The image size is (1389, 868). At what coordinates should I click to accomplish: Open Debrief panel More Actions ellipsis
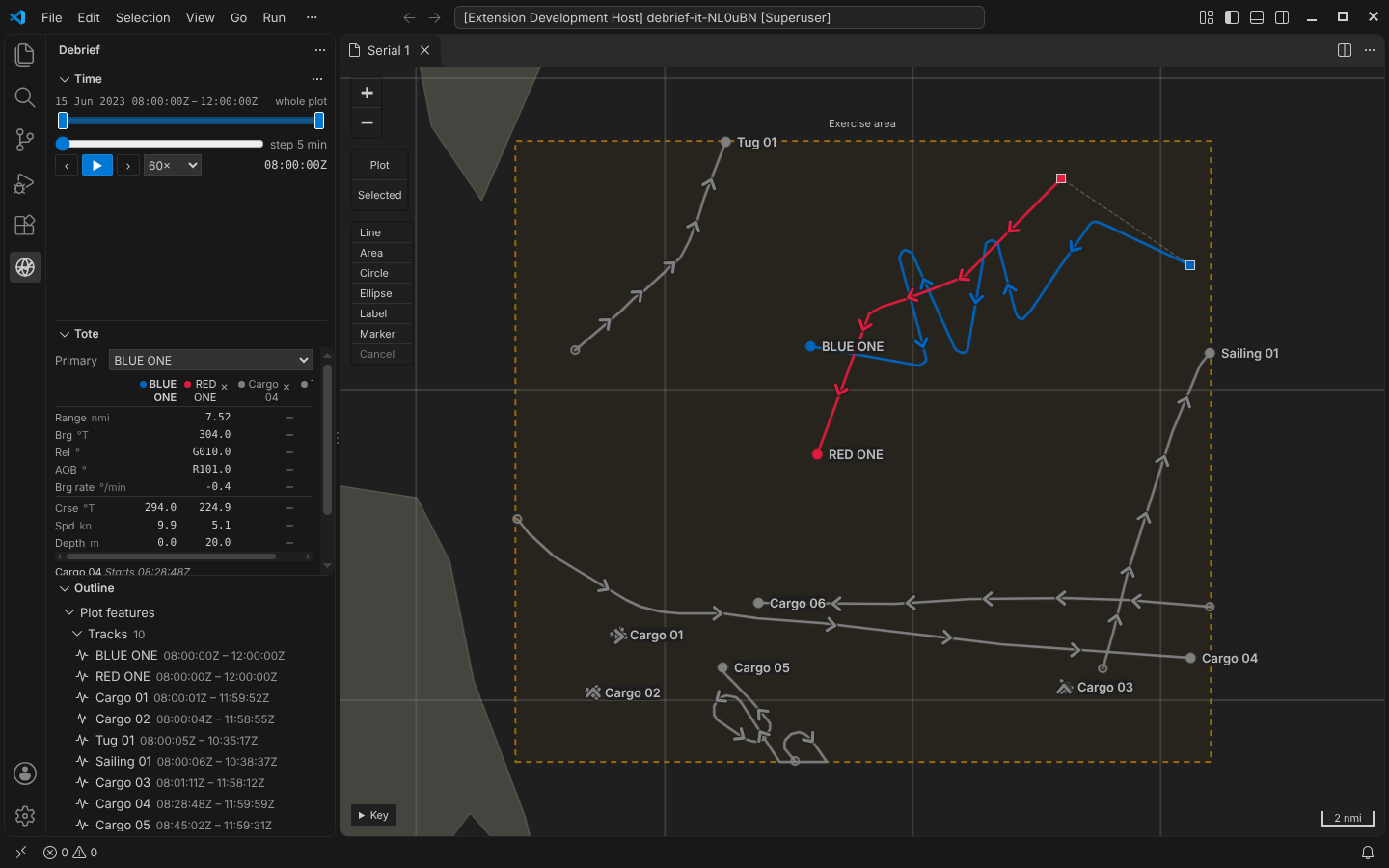point(320,50)
